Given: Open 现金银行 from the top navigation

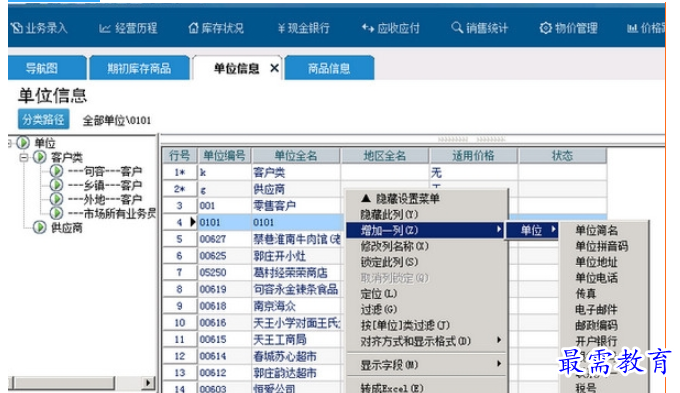Looking at the screenshot, I should (304, 28).
